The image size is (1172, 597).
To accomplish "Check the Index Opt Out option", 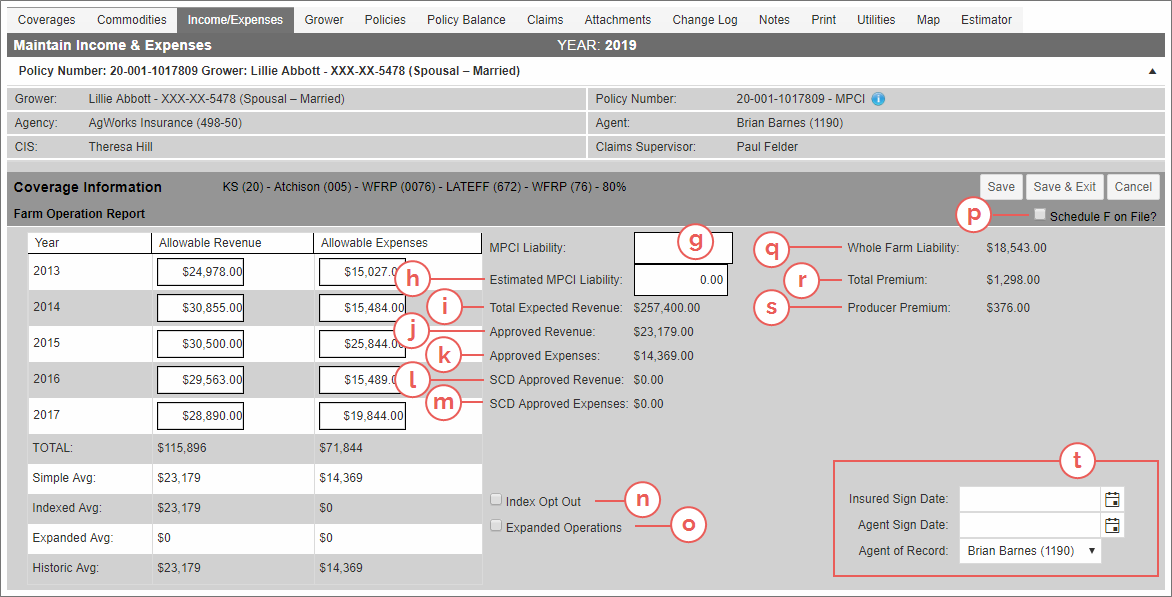I will coord(496,500).
